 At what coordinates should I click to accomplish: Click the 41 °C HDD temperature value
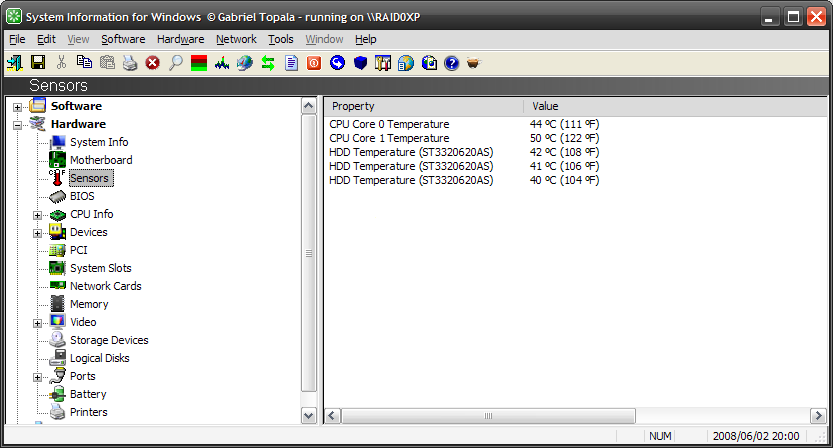point(564,166)
